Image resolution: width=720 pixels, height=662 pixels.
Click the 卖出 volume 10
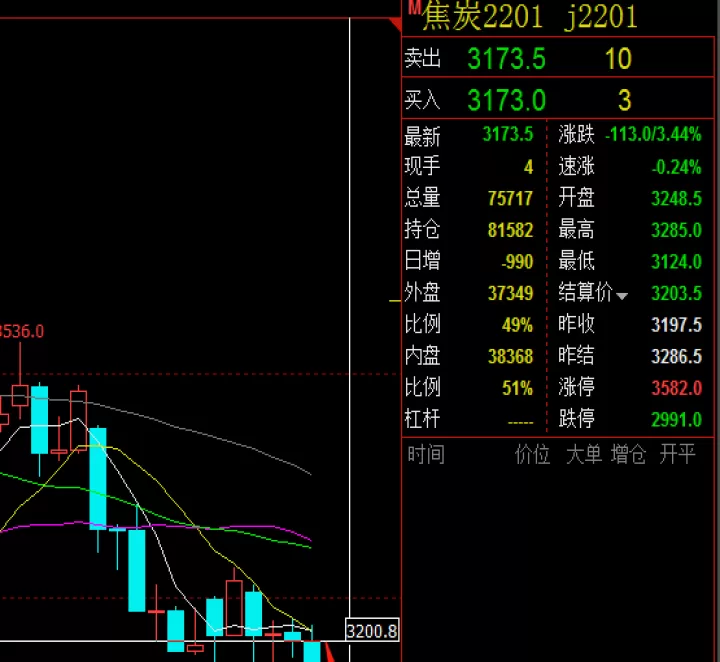[618, 59]
